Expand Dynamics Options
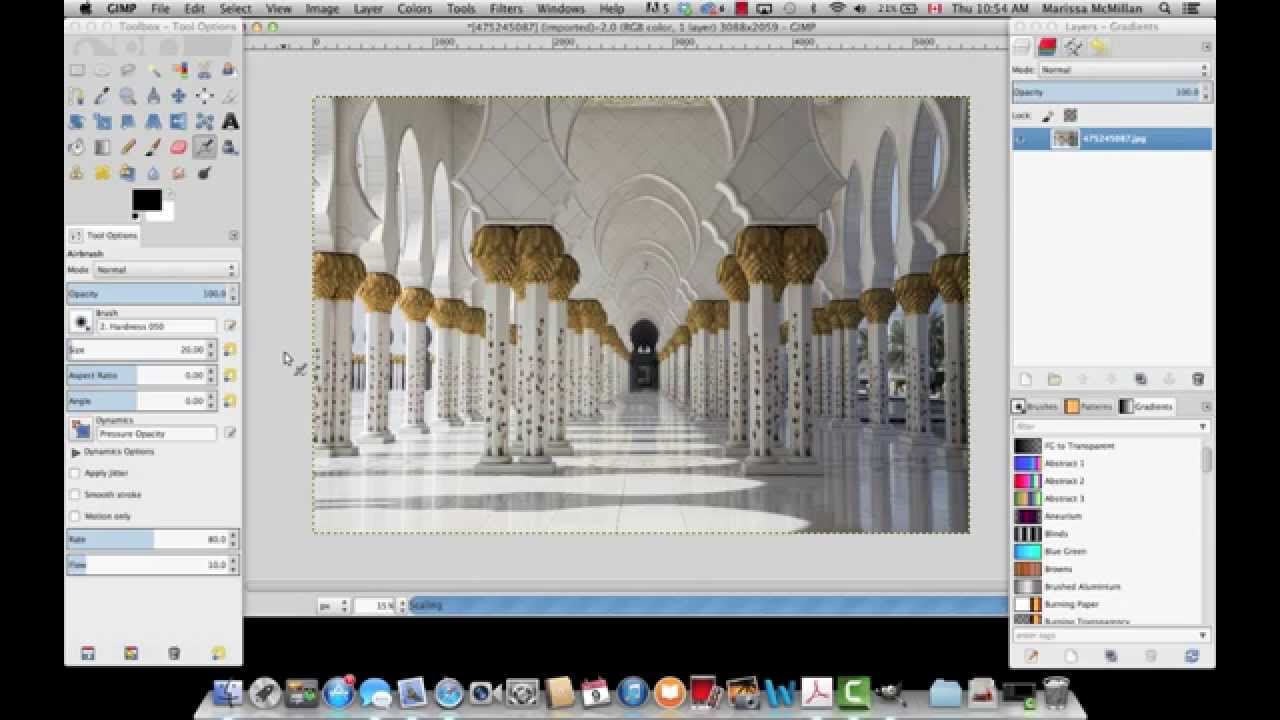1280x720 pixels. click(76, 452)
